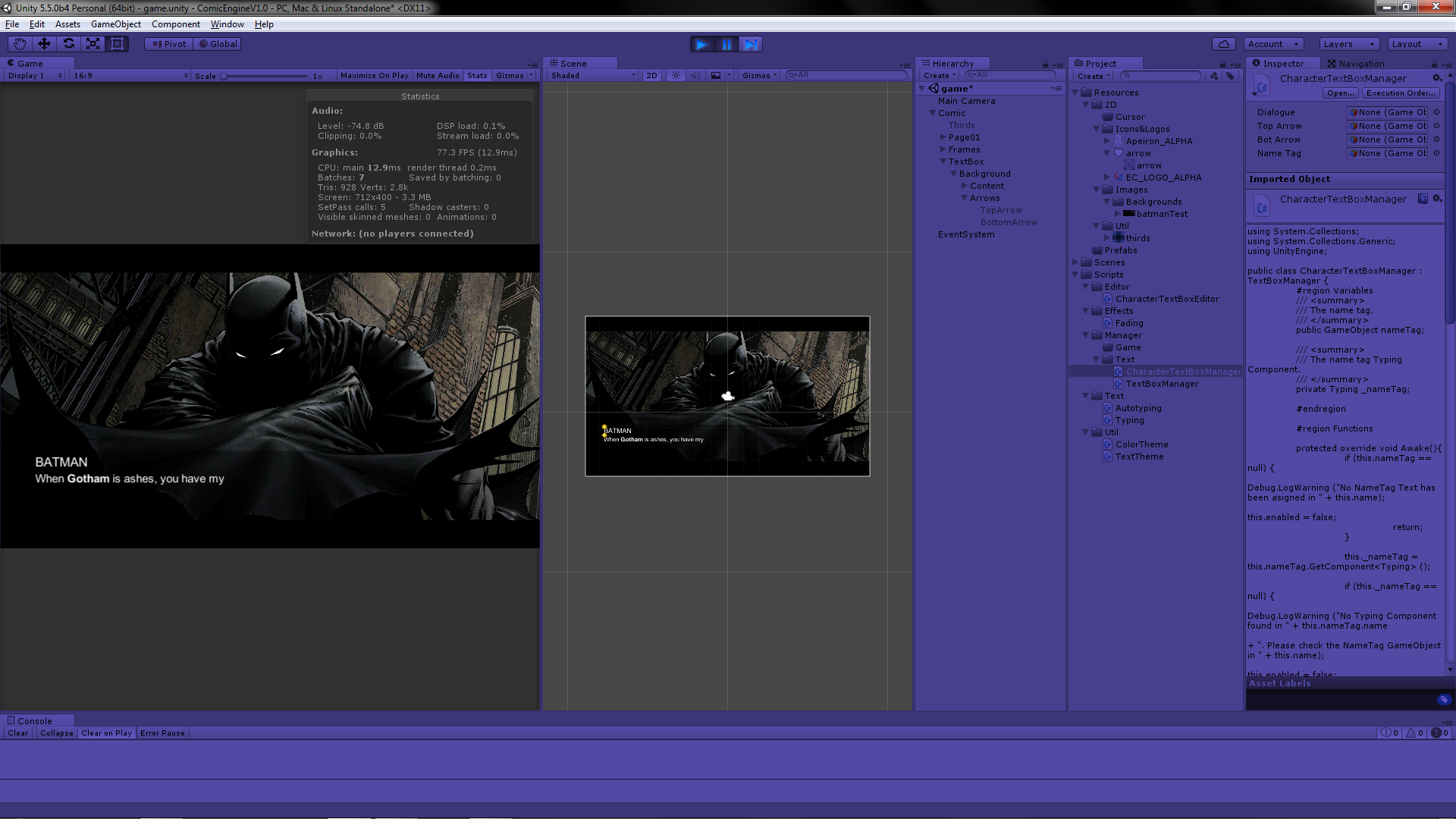Lock the Inspector panel
This screenshot has height=819, width=1456.
(1434, 64)
